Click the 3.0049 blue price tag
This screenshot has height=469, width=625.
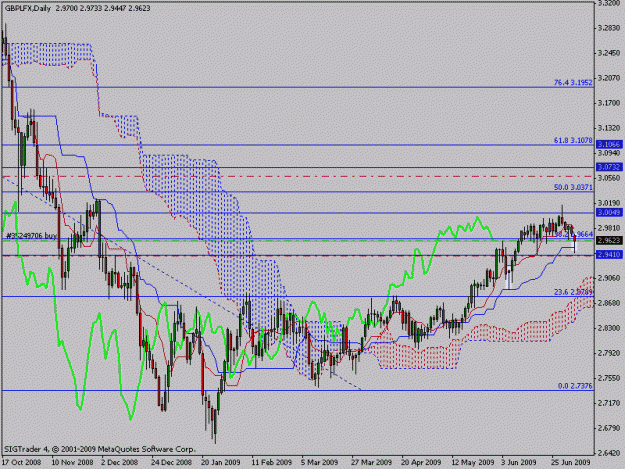(x=609, y=212)
